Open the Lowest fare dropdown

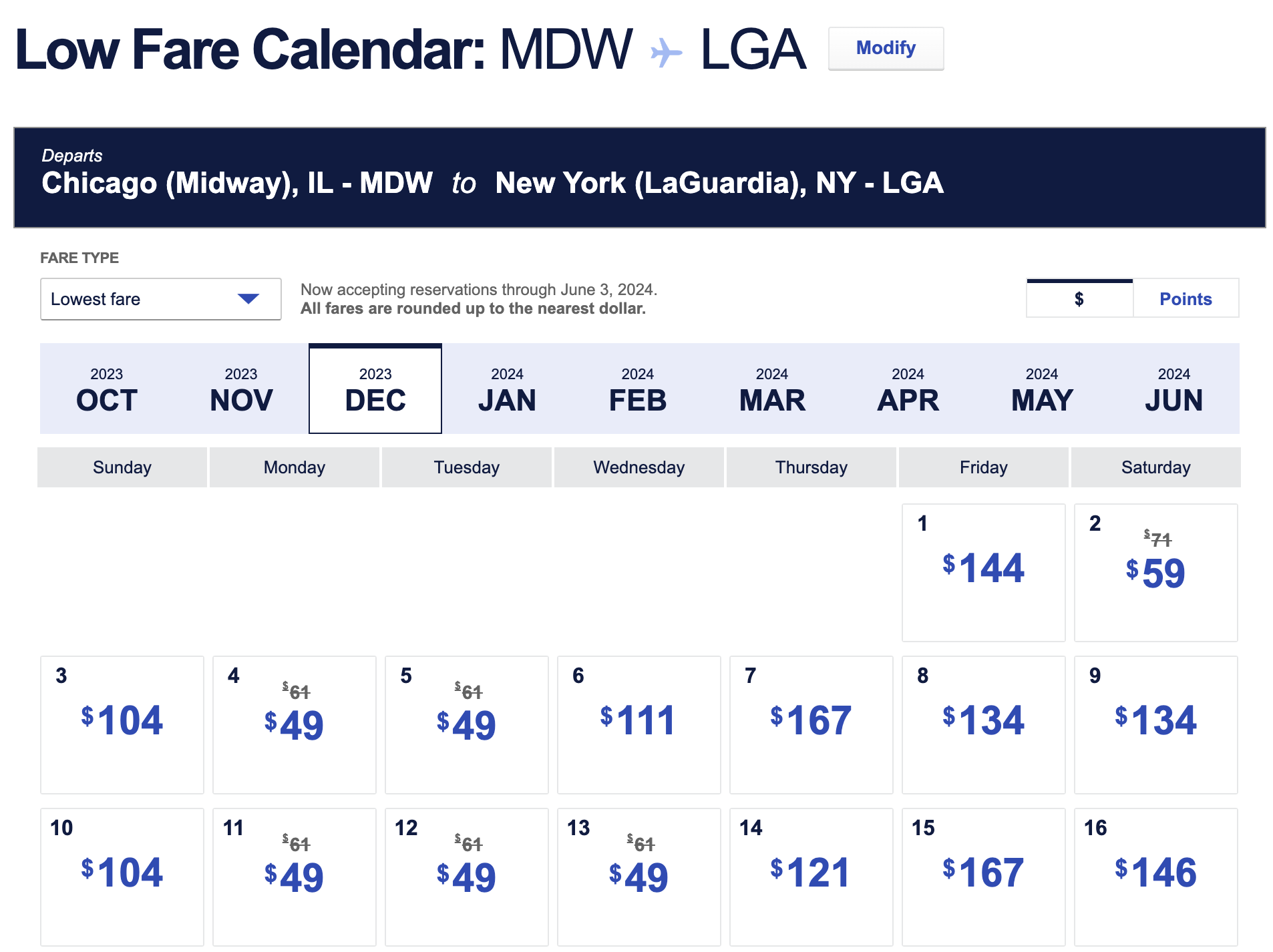(160, 299)
